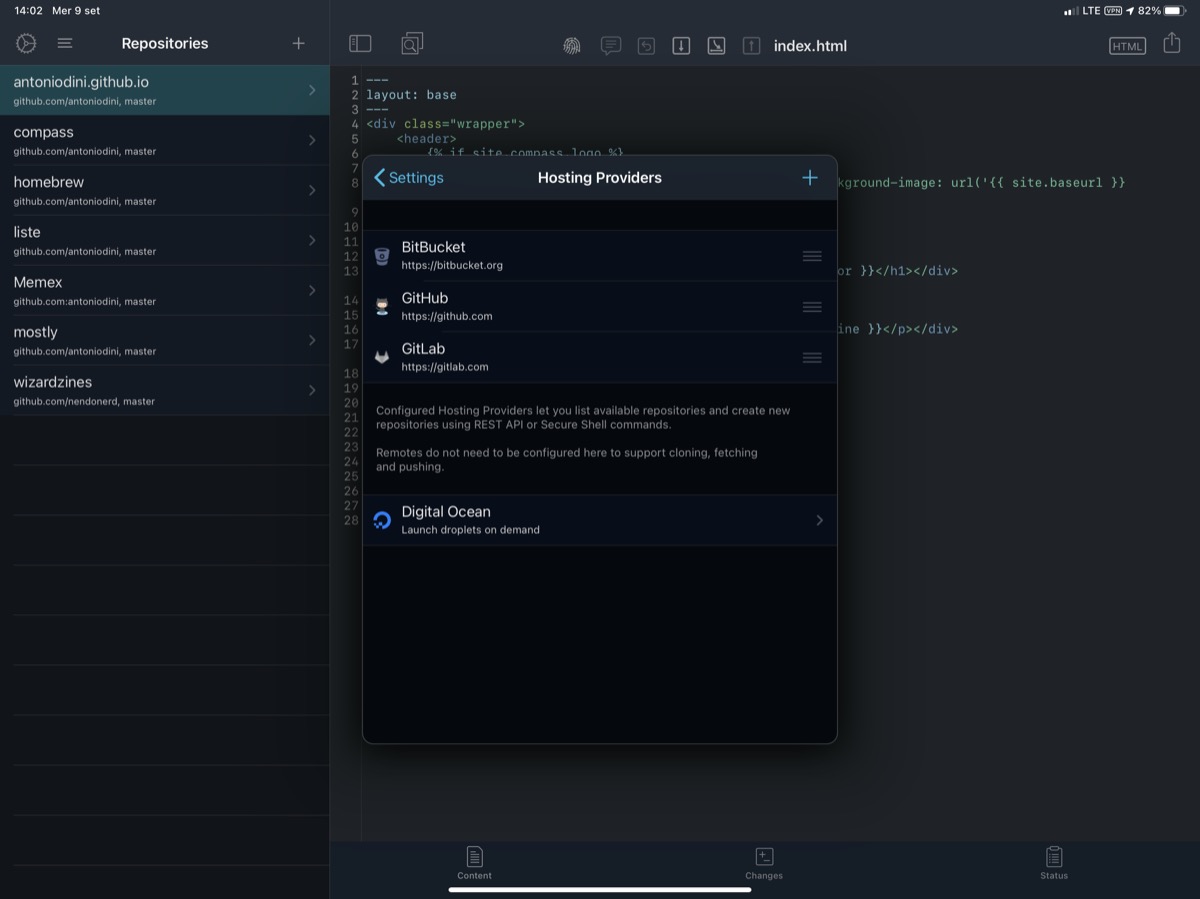Select the Content tab
The height and width of the screenshot is (899, 1200).
tap(474, 862)
